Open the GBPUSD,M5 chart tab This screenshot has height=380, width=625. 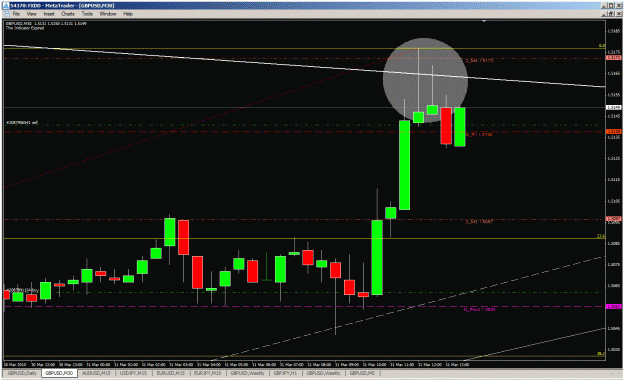click(x=362, y=373)
